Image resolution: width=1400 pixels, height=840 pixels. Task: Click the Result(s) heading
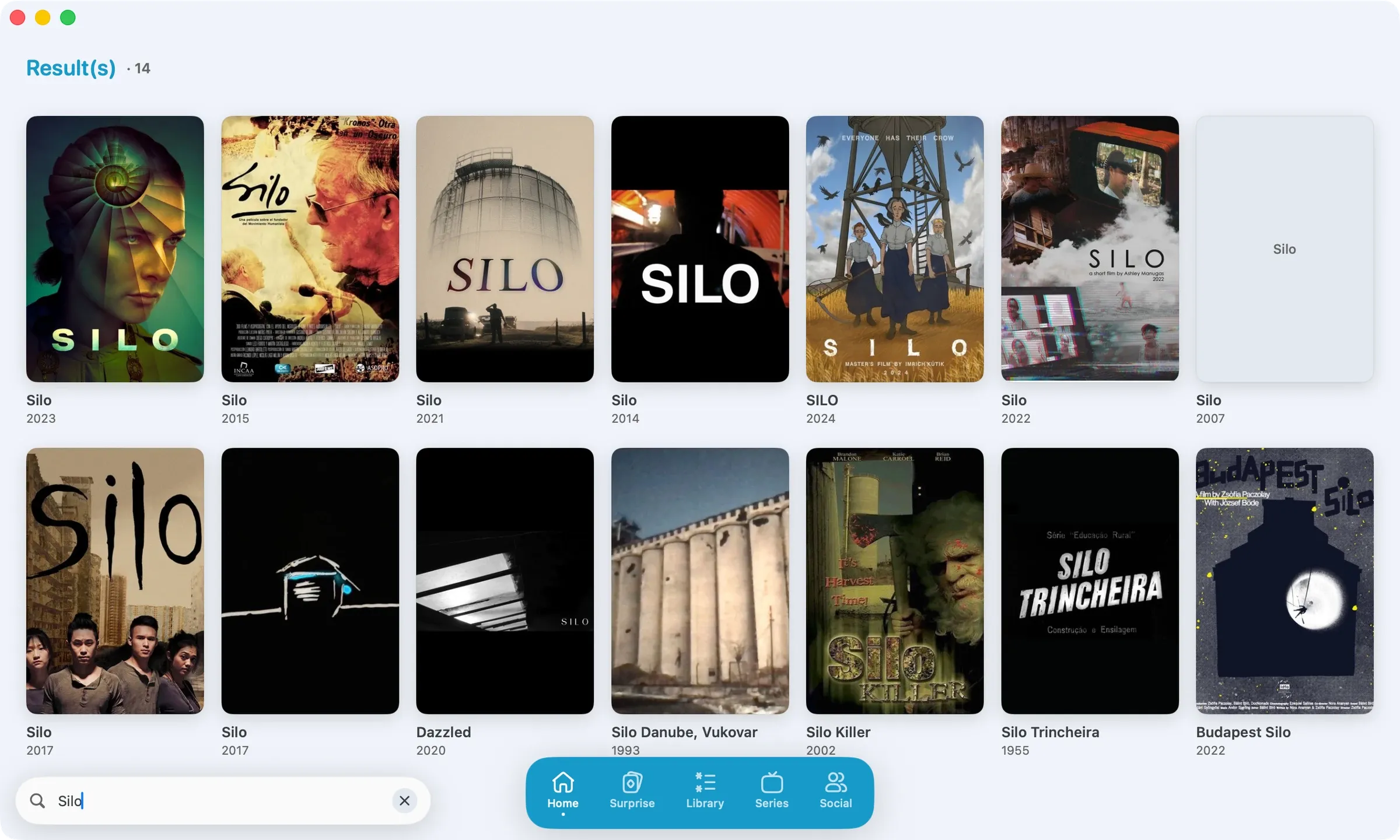click(71, 68)
